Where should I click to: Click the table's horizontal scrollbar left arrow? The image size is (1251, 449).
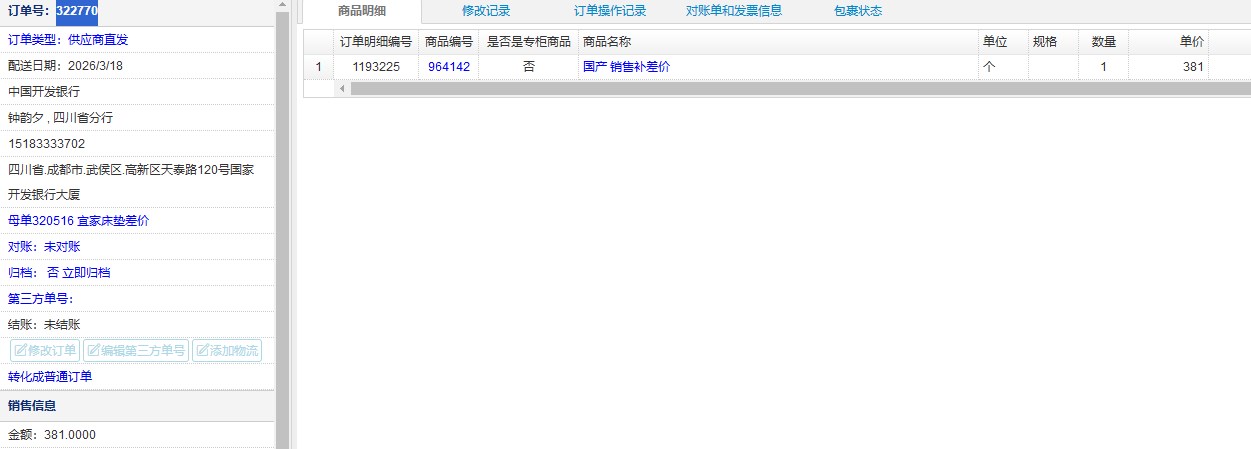coord(342,88)
